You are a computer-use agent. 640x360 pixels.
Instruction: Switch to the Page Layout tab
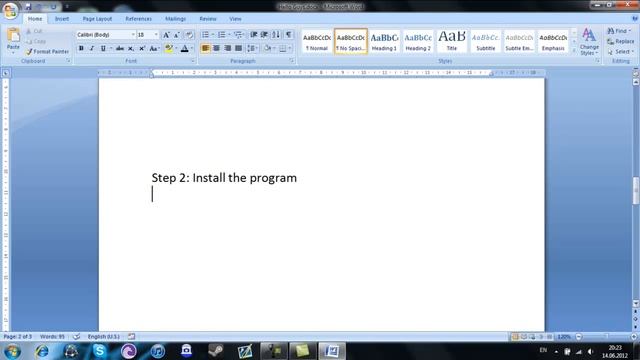click(x=97, y=19)
